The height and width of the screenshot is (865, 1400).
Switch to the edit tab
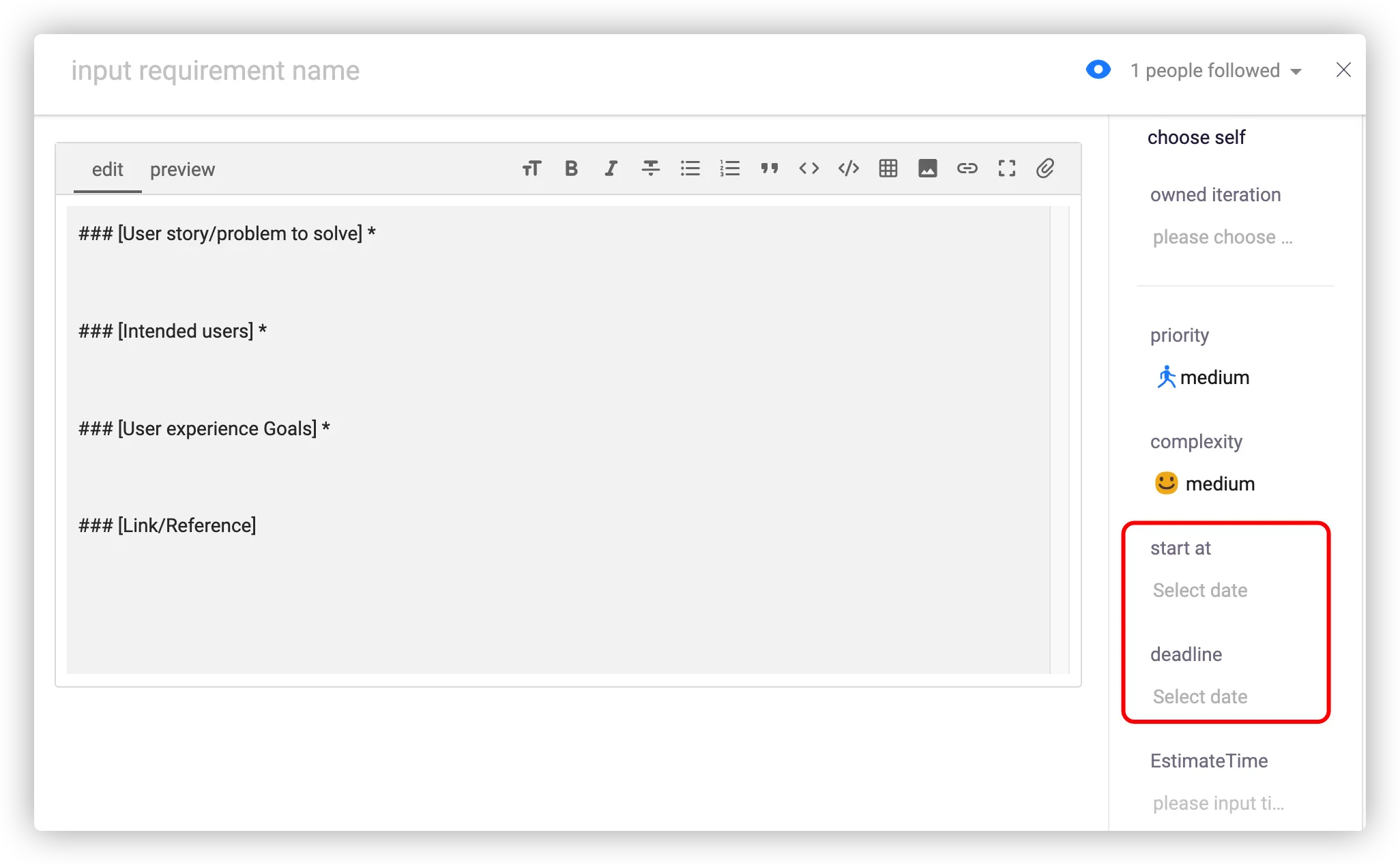(107, 169)
